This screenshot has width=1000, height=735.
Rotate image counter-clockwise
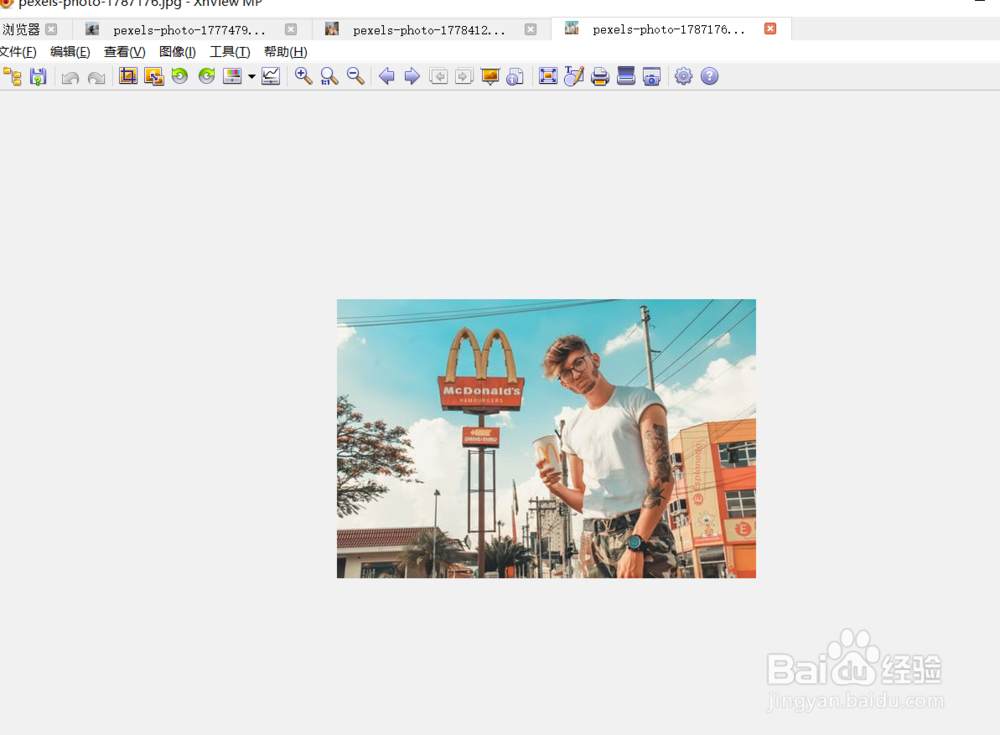coord(180,77)
